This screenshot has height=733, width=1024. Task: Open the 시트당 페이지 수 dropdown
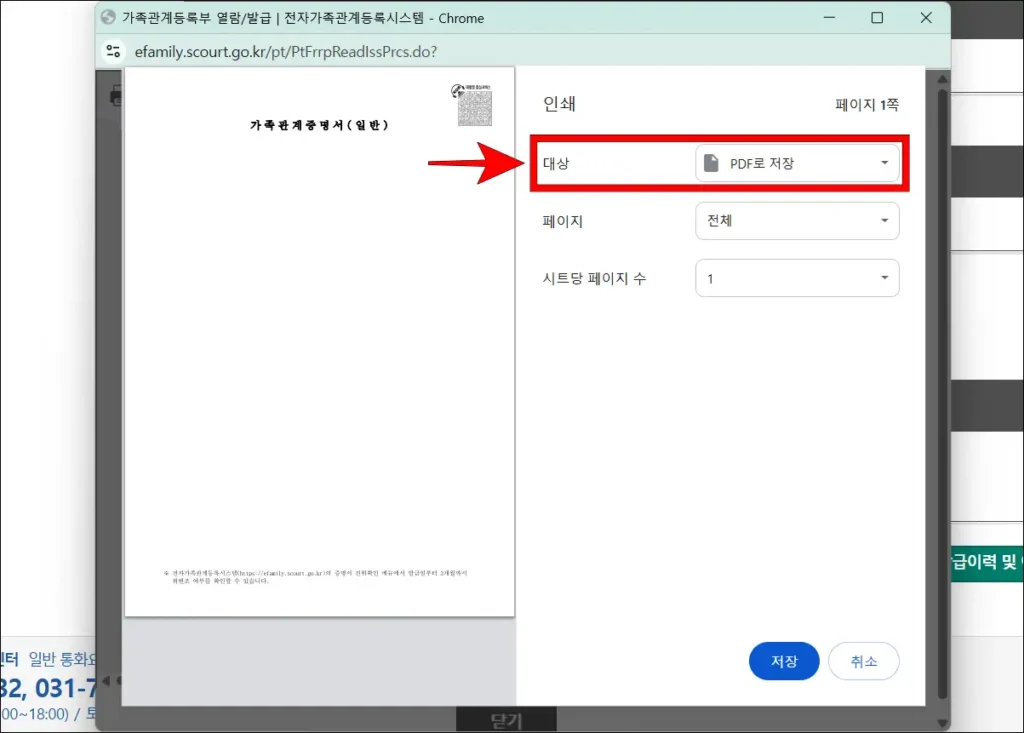(x=797, y=278)
